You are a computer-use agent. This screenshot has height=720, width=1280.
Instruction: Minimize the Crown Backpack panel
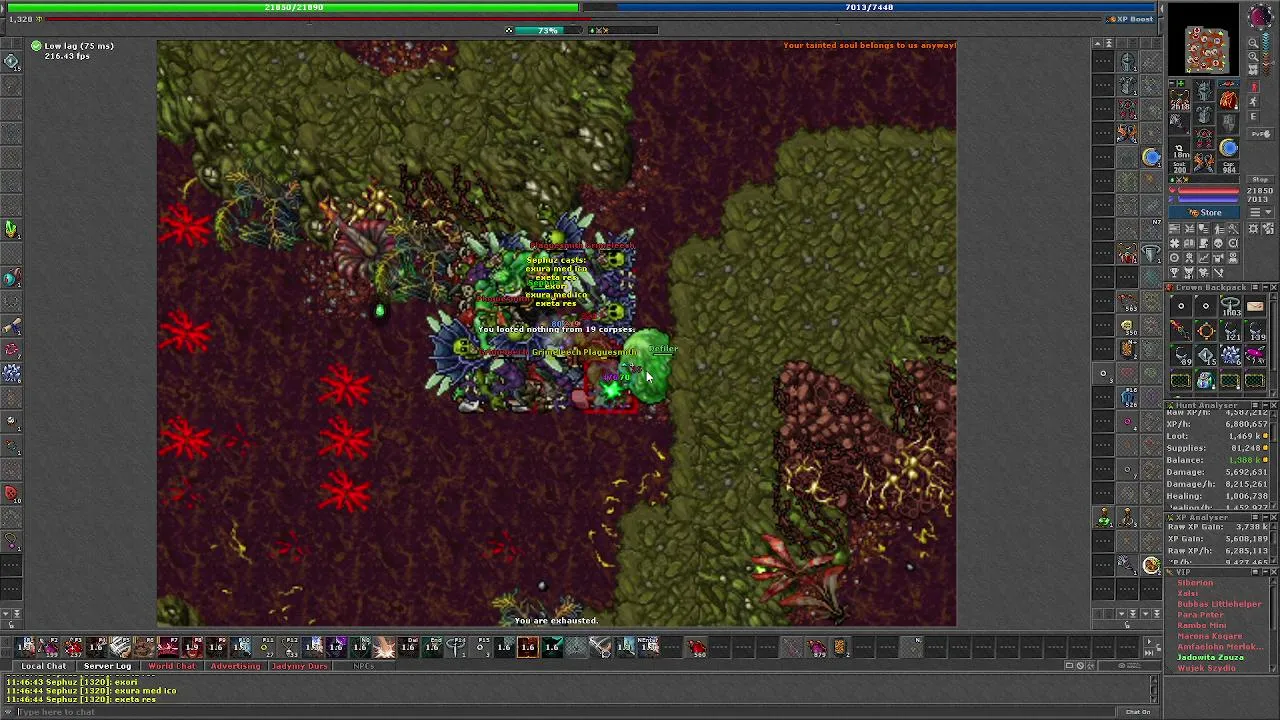1263,288
